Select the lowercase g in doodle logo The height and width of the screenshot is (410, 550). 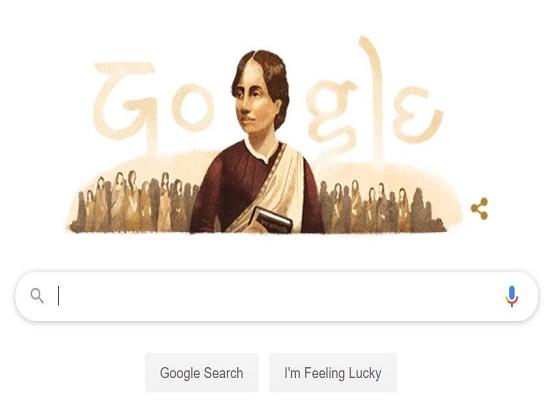point(331,116)
